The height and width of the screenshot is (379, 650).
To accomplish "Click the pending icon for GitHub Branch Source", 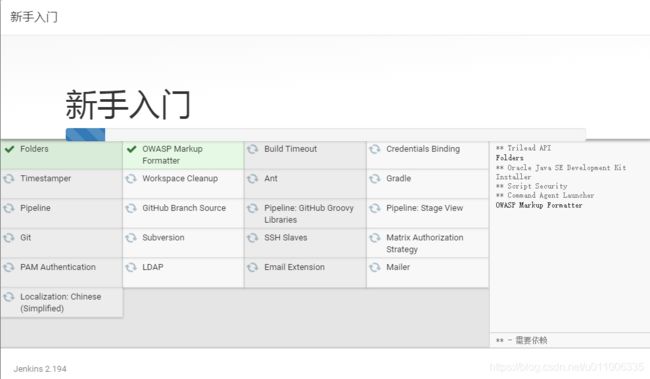I will tap(131, 208).
